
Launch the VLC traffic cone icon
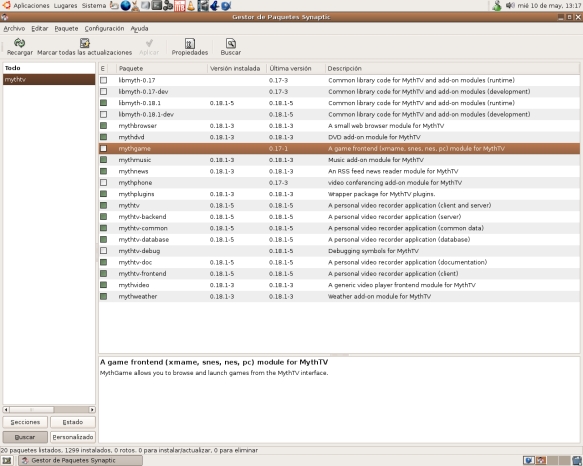pos(191,5)
